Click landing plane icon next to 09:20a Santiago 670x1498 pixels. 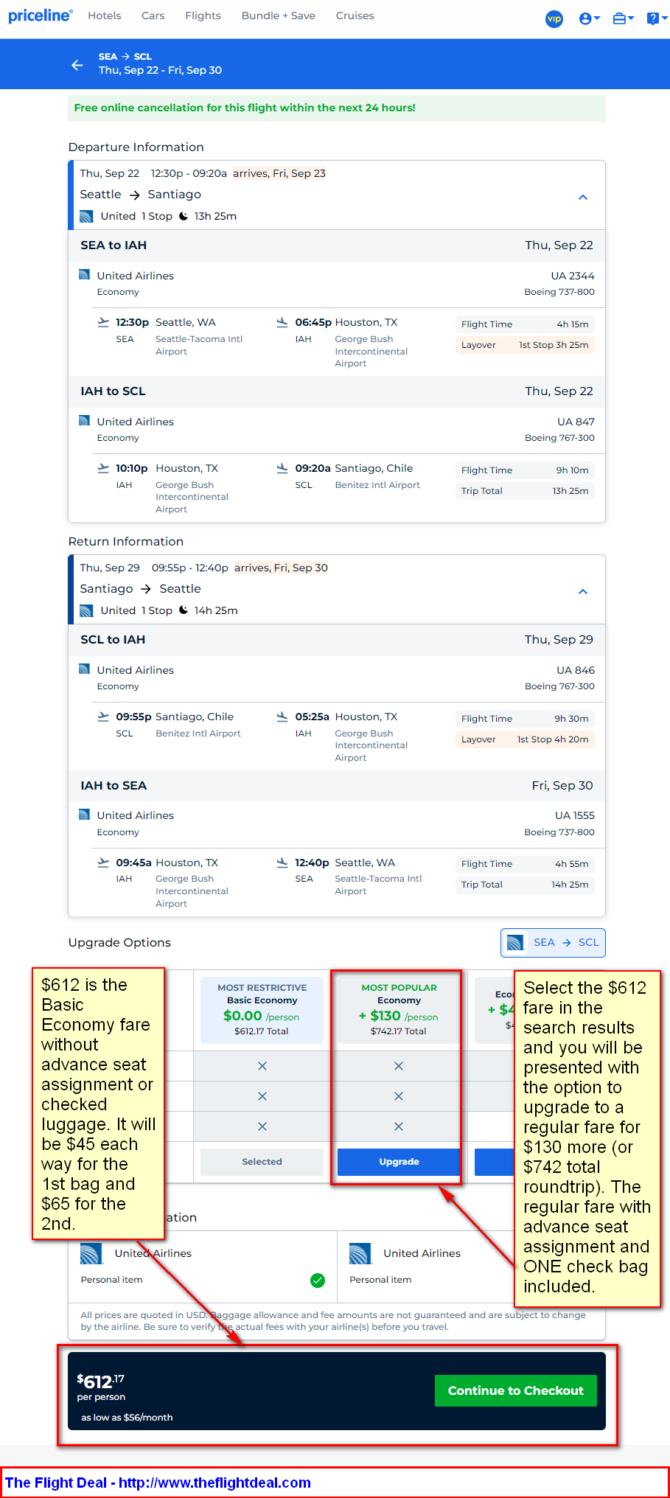283,468
